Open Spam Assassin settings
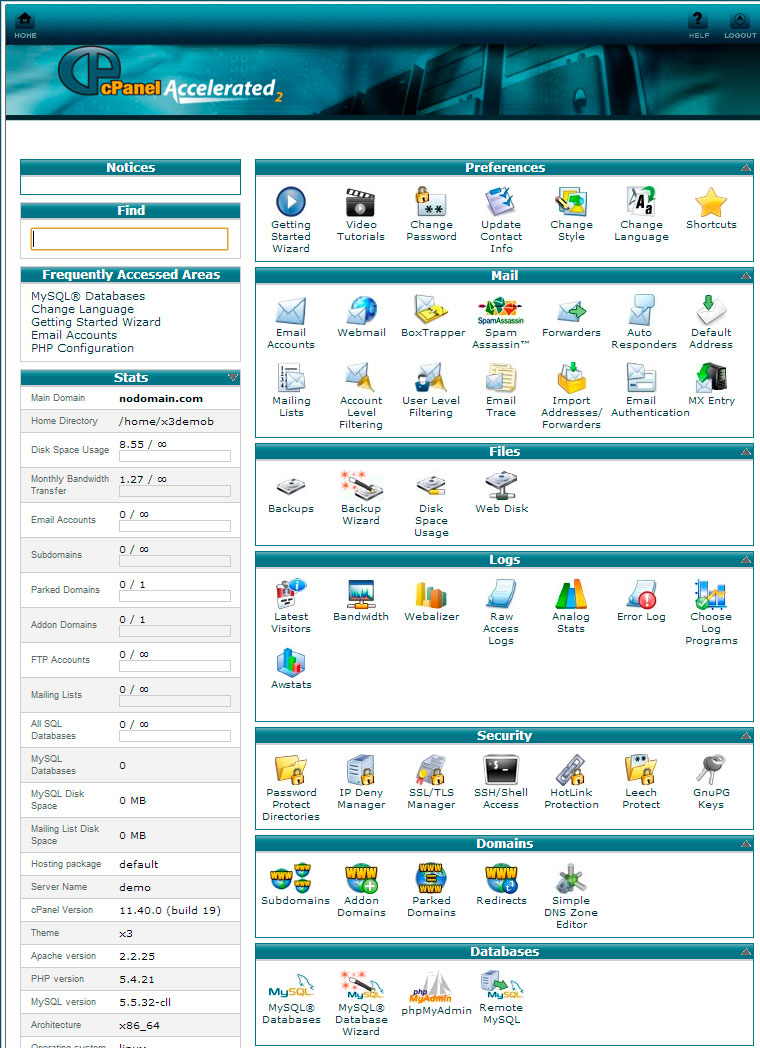This screenshot has width=760, height=1048. click(501, 311)
